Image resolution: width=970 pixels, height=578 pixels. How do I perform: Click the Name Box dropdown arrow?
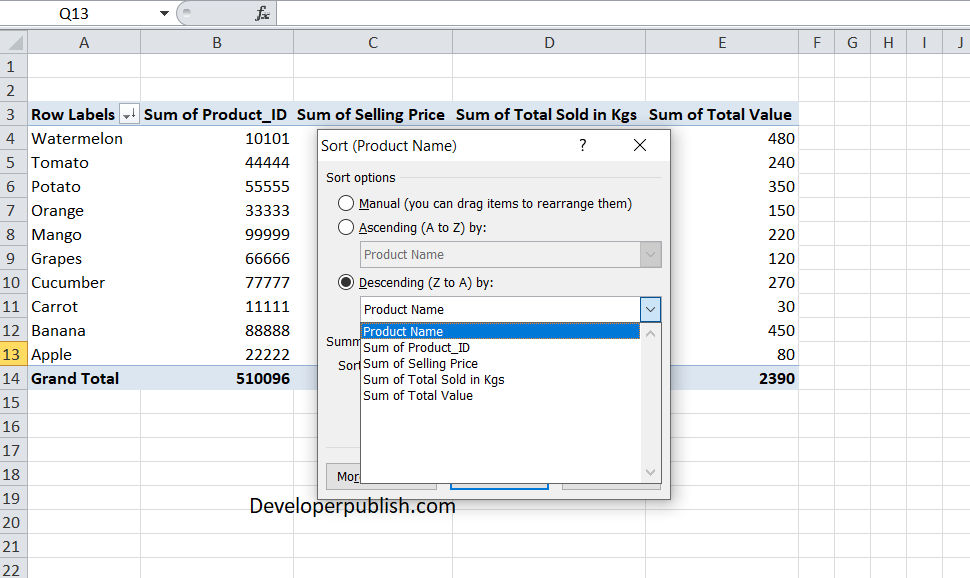coord(163,14)
